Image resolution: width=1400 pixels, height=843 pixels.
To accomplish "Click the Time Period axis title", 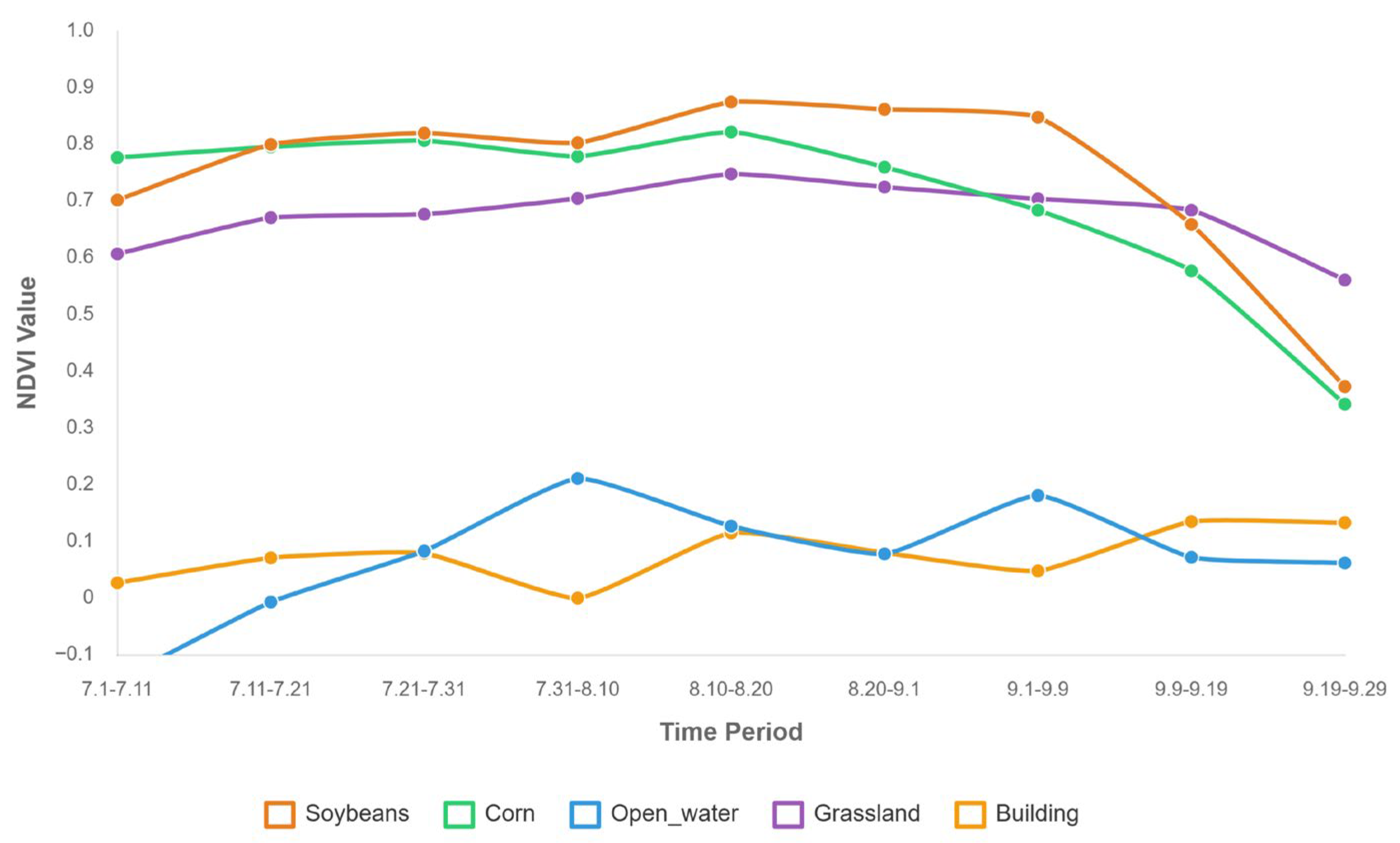I will 731,732.
